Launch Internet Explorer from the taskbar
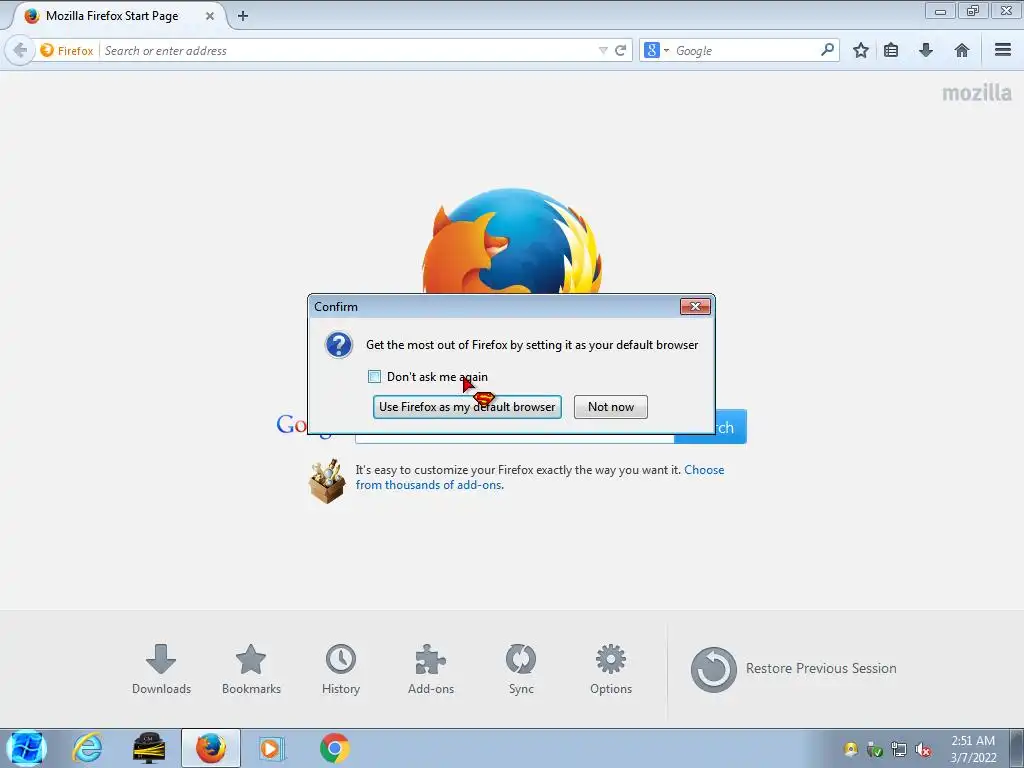The height and width of the screenshot is (768, 1024). pos(88,748)
